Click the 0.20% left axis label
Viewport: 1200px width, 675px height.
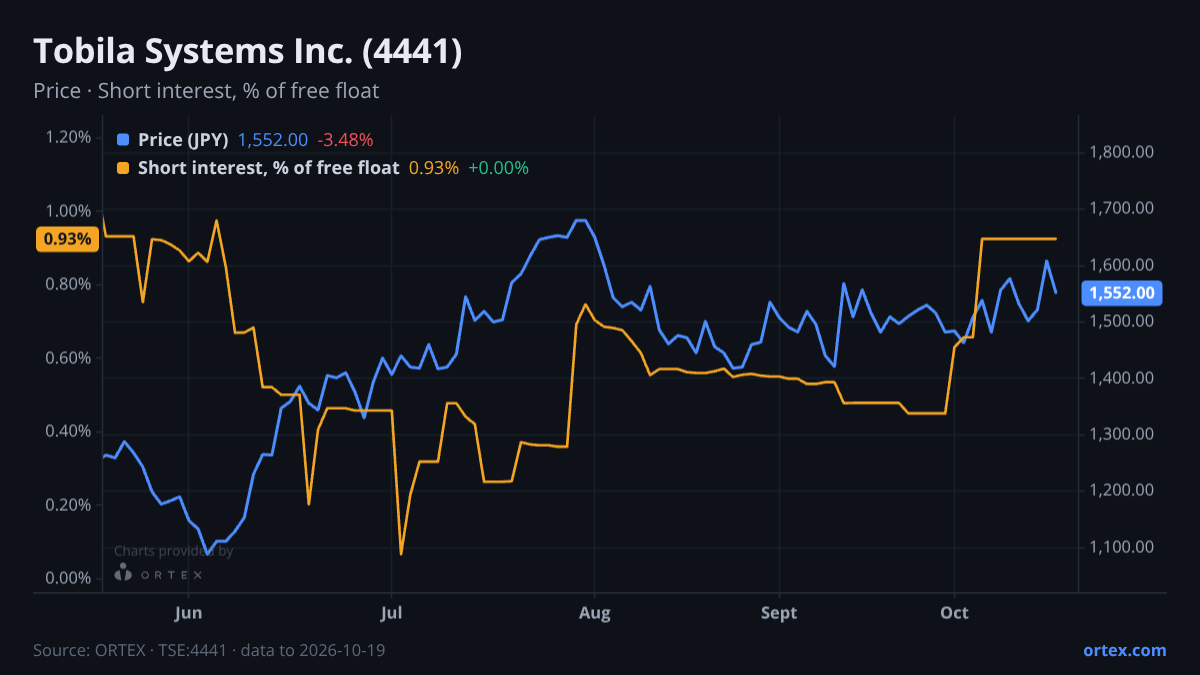click(69, 505)
